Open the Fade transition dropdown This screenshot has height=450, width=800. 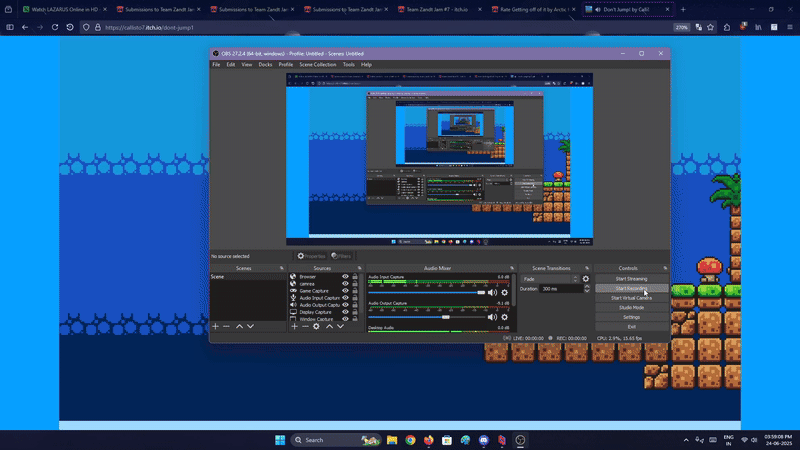coord(549,279)
